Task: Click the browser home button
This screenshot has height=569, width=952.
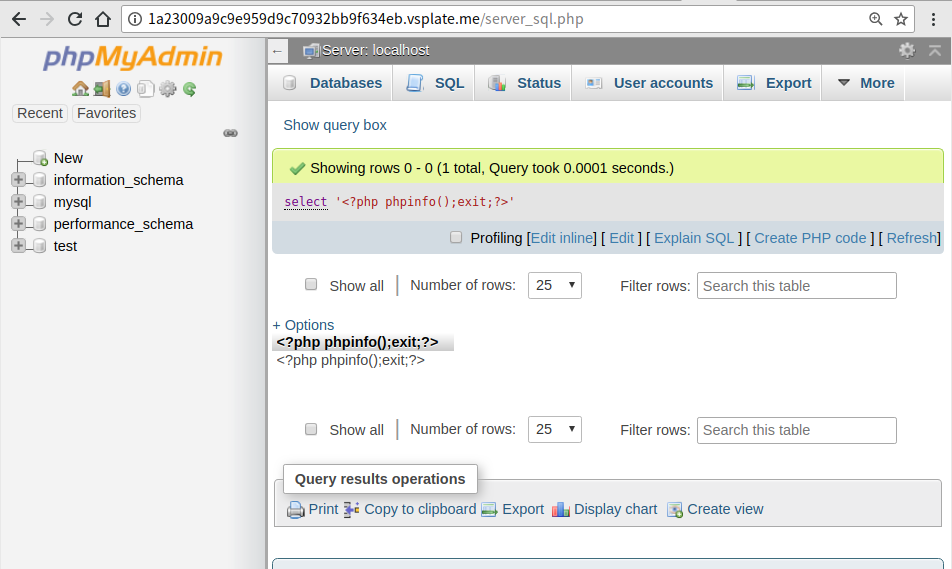Action: [x=103, y=19]
